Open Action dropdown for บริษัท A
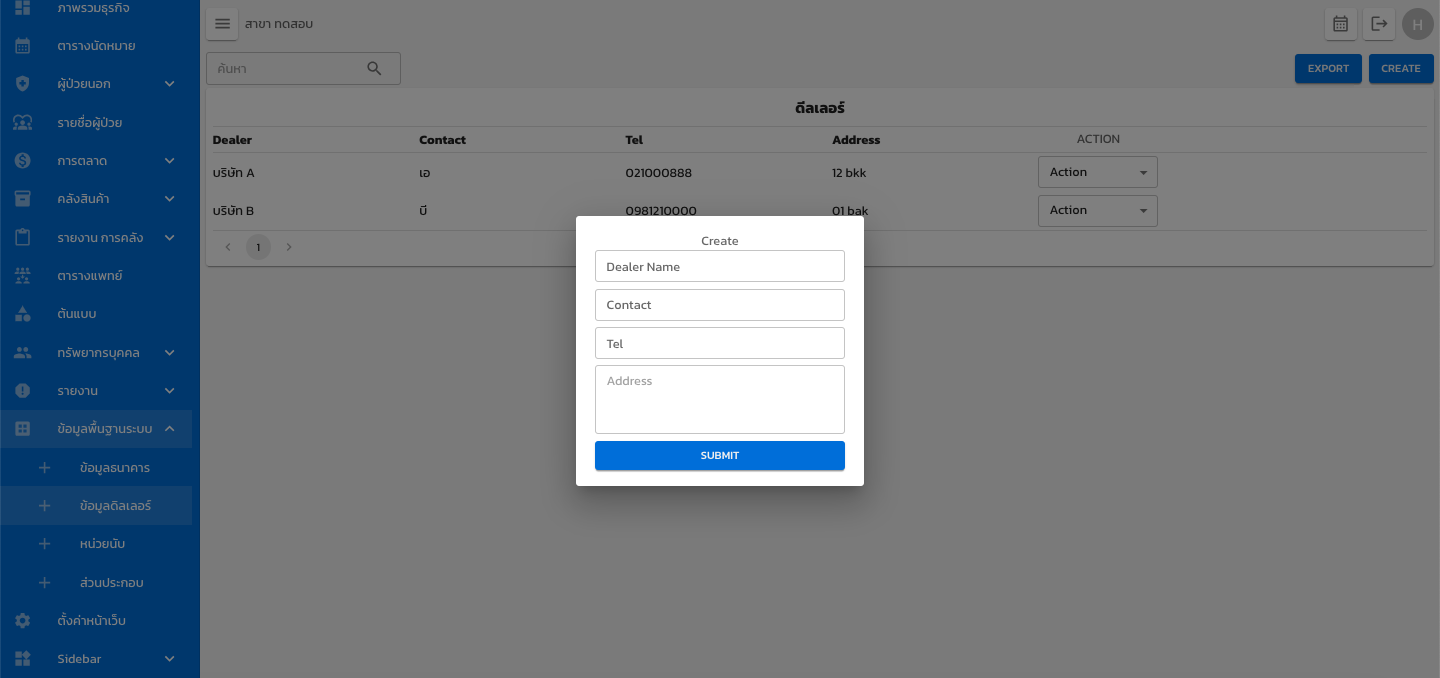1440x678 pixels. 1097,172
